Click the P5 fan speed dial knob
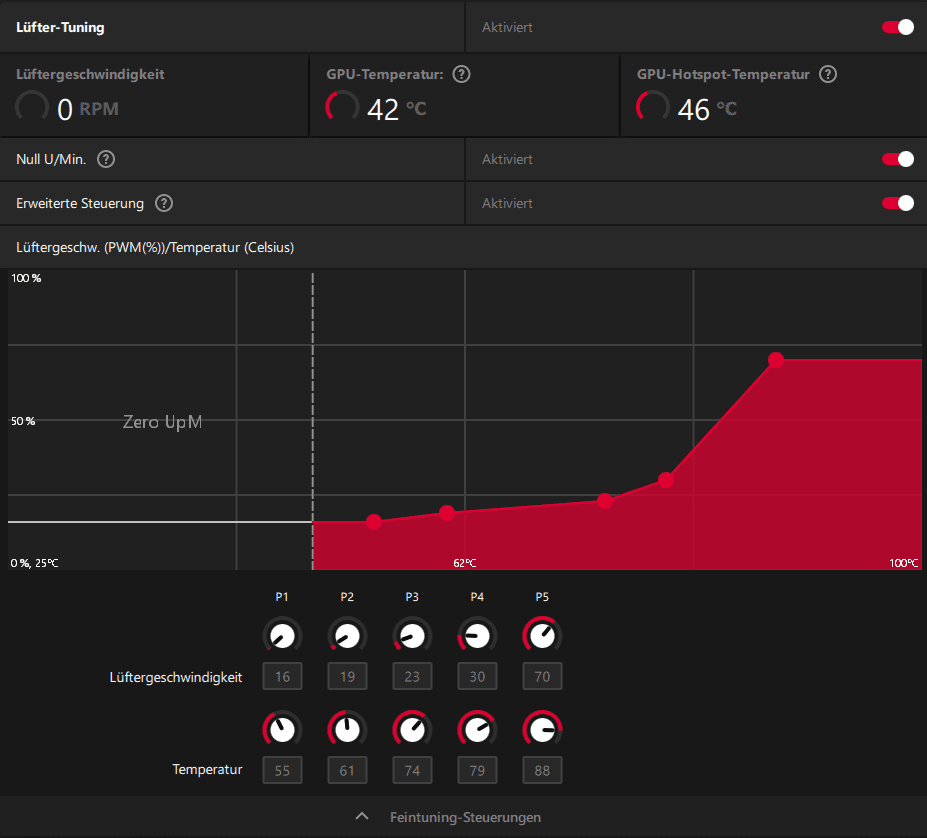The image size is (927, 838). pyautogui.click(x=542, y=636)
